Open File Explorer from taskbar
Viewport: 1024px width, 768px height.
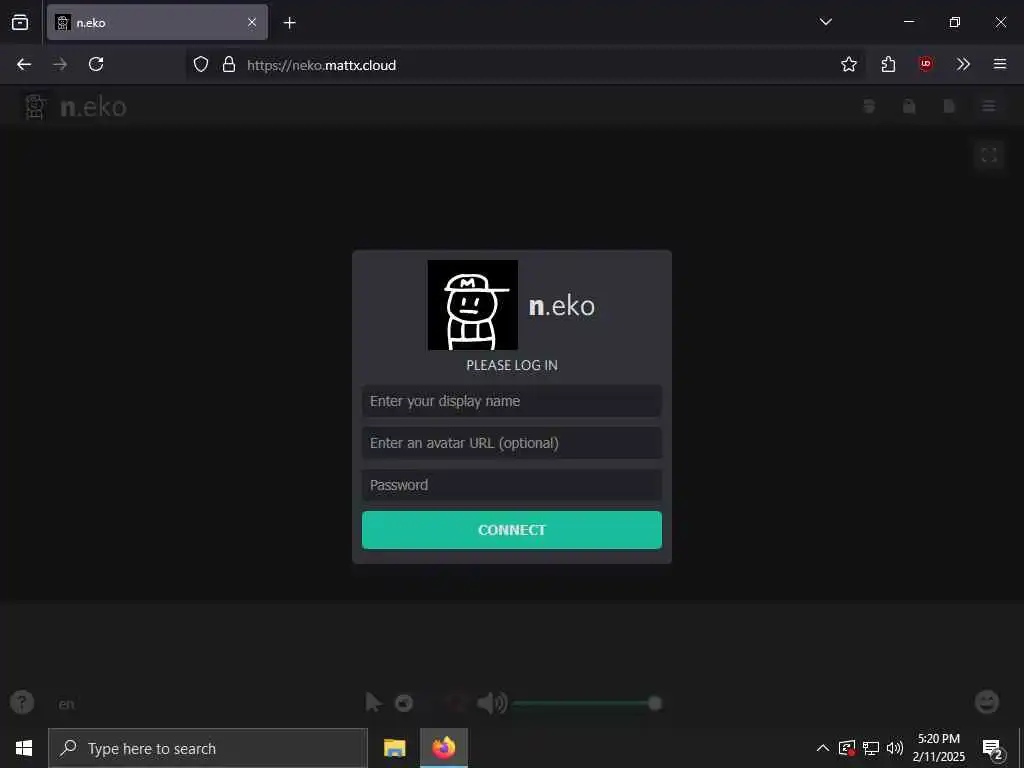(x=394, y=748)
